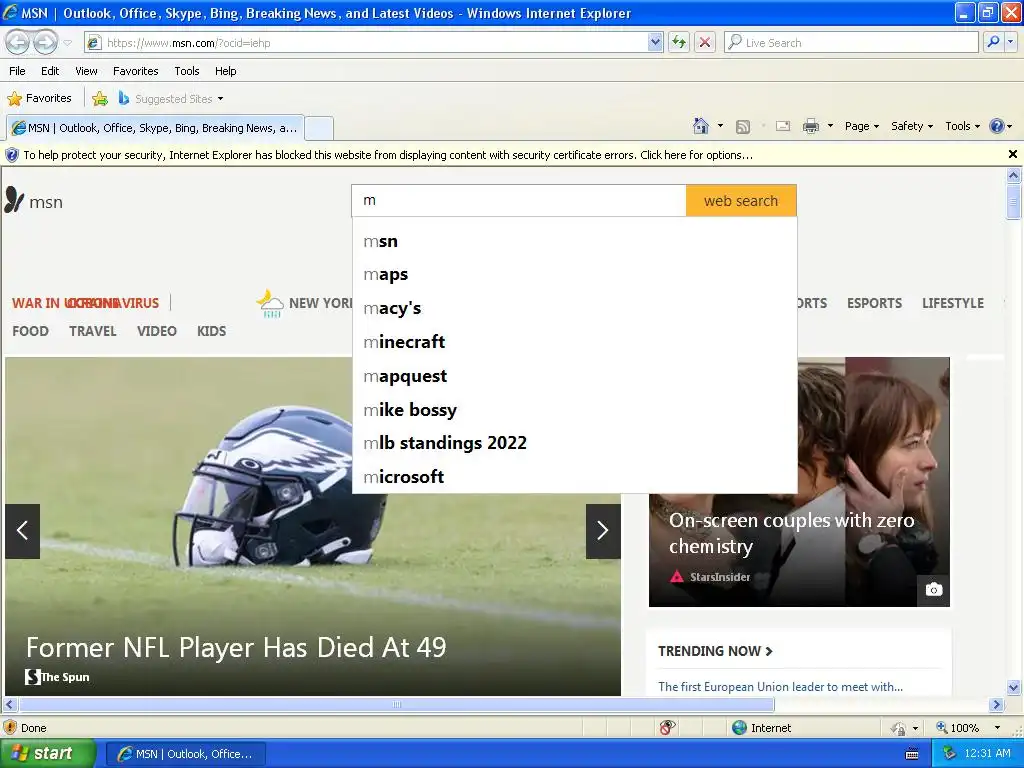Open the Help menu
The image size is (1024, 768).
tap(225, 71)
